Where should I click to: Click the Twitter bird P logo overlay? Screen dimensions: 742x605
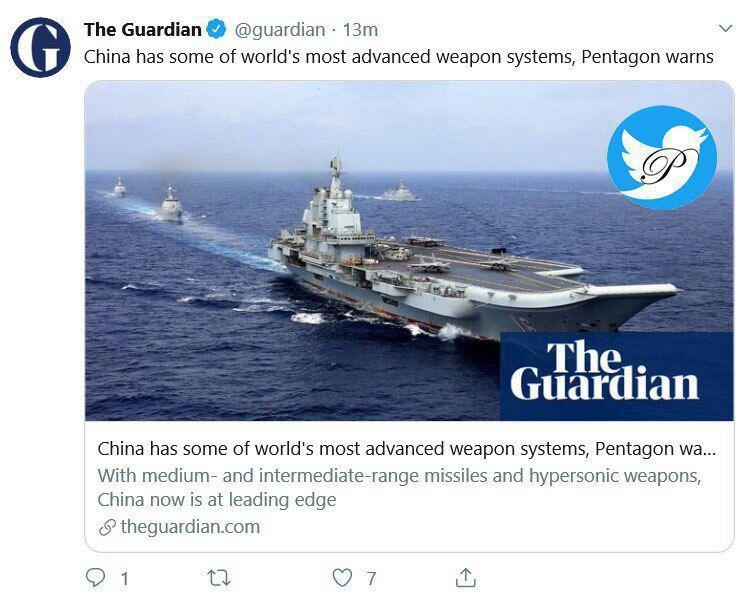coord(662,157)
